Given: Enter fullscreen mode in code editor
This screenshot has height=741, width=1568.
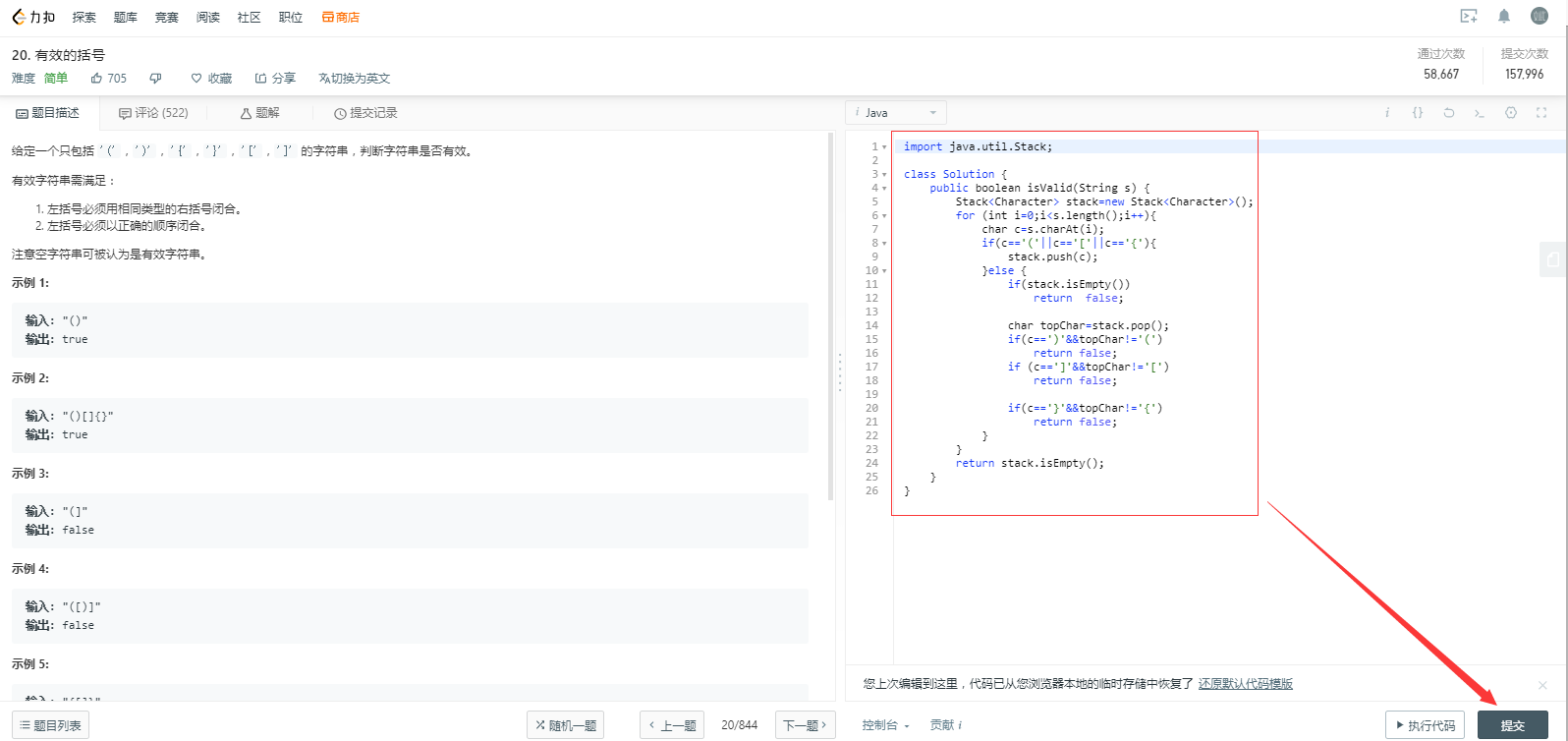Looking at the screenshot, I should 1541,113.
